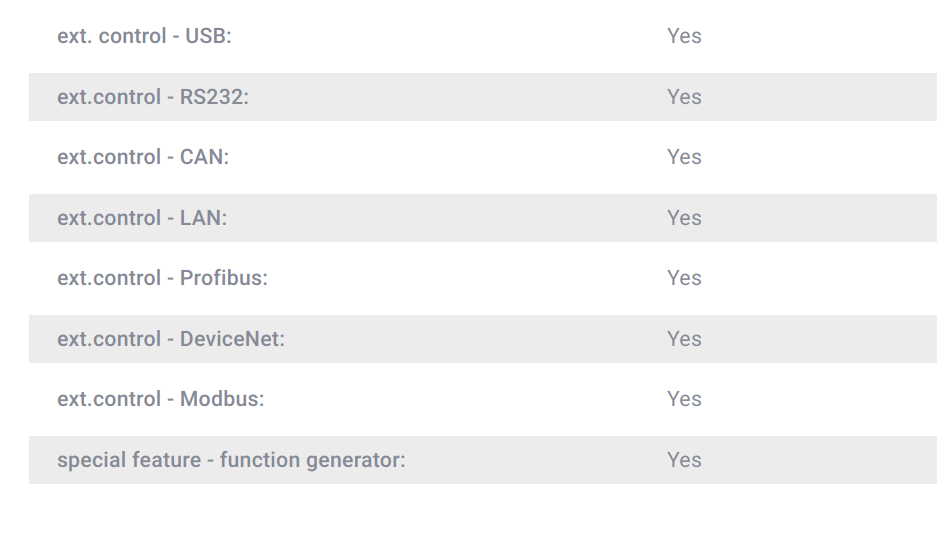Select the Yes value for LAN
Image resolution: width=937 pixels, height=551 pixels.
pos(684,218)
